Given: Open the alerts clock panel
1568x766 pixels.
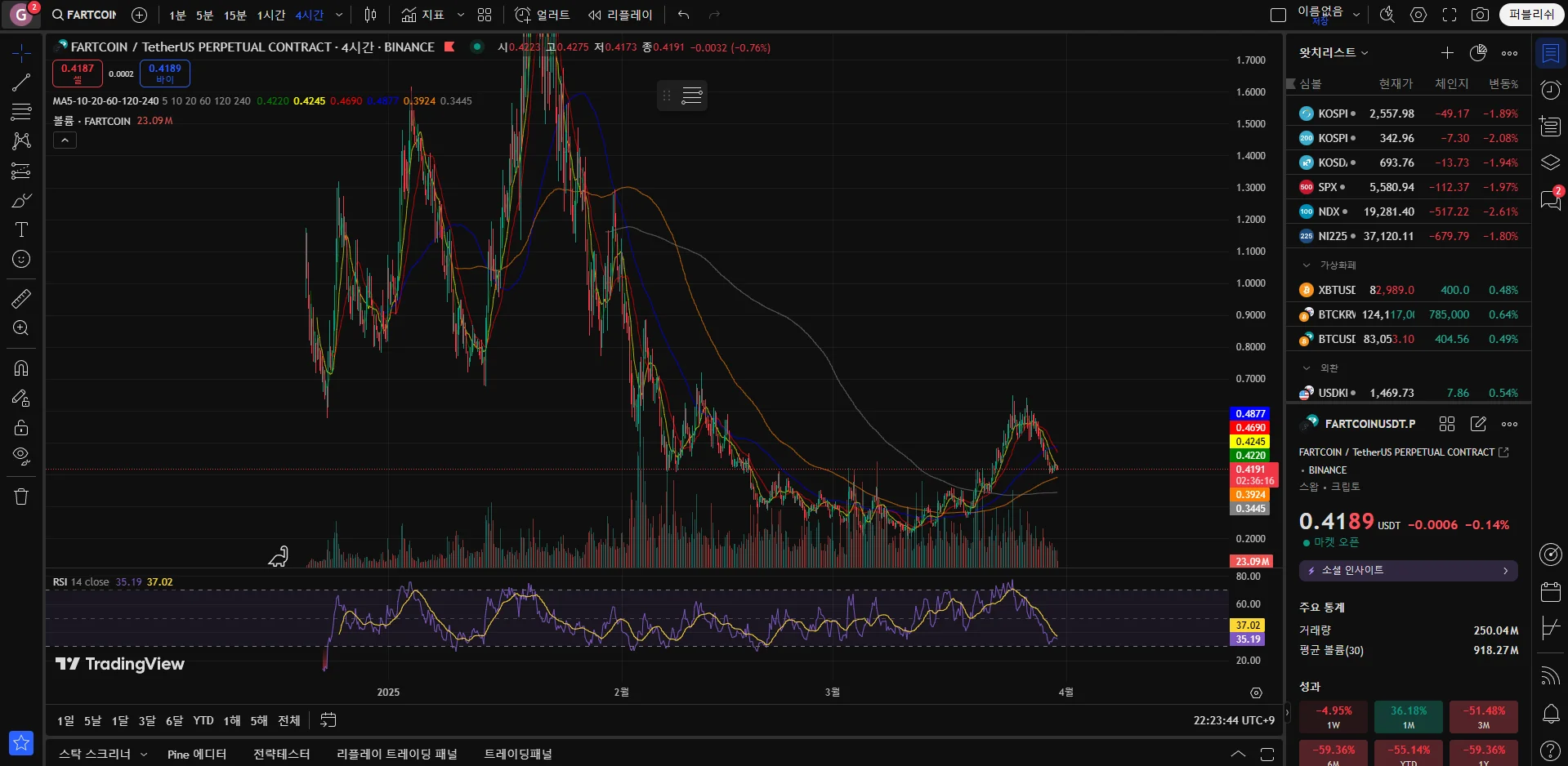Looking at the screenshot, I should 1550,90.
